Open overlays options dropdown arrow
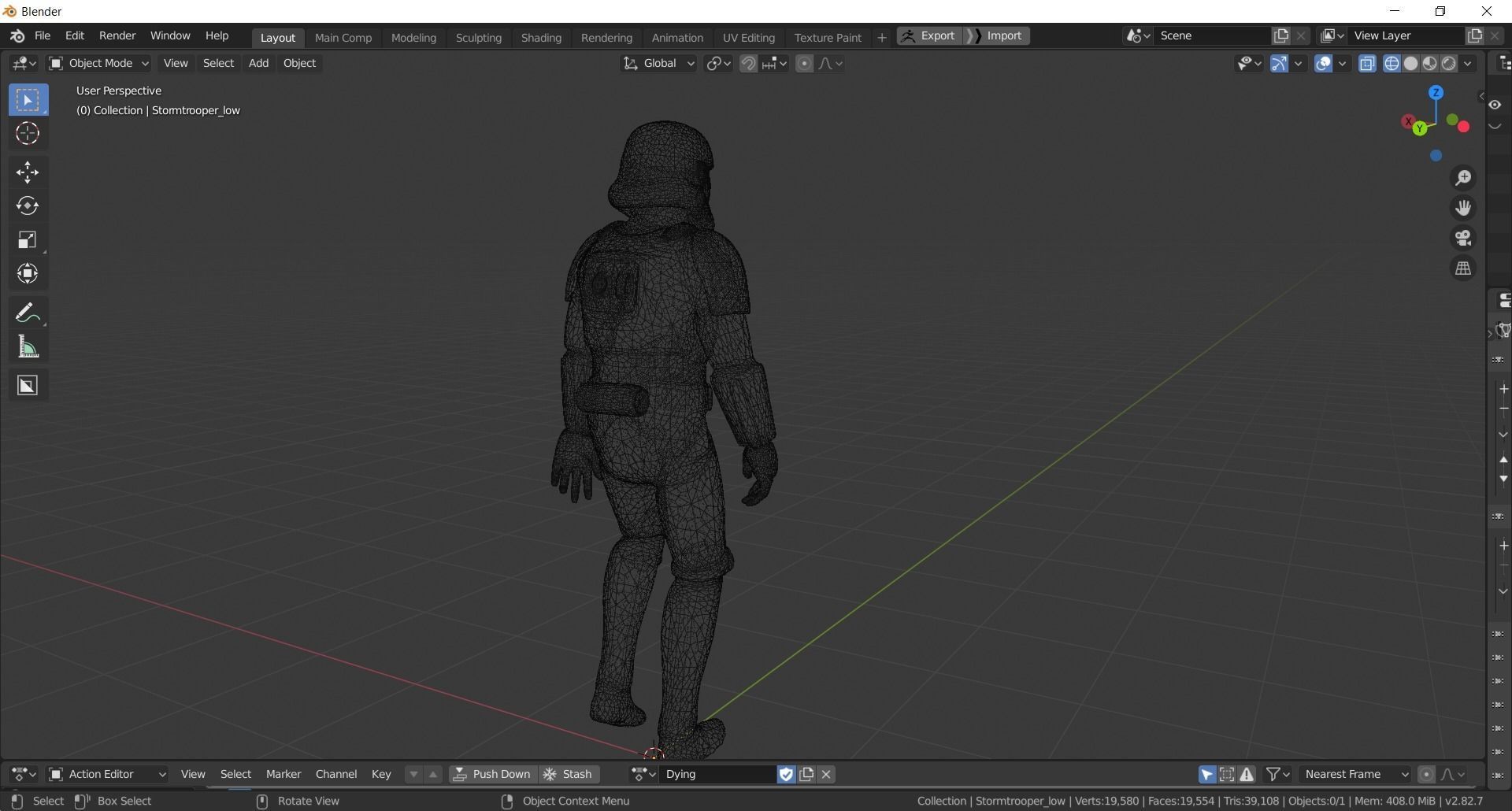1512x811 pixels. point(1342,64)
